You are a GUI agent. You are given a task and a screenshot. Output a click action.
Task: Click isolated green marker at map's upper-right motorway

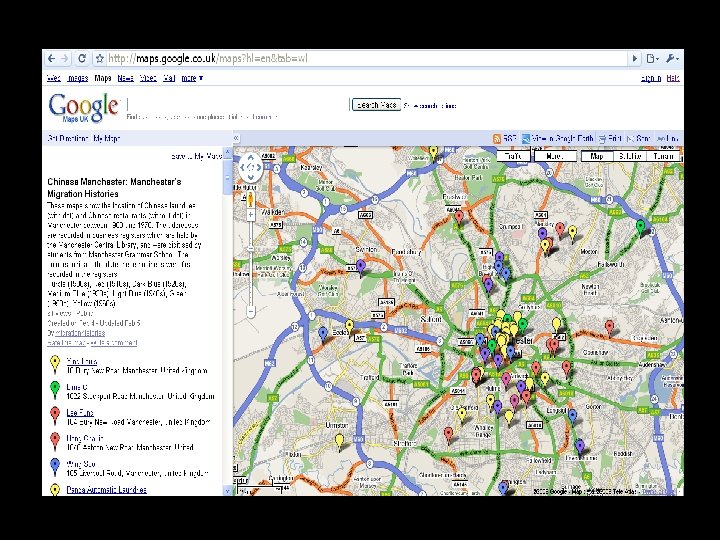tap(641, 228)
